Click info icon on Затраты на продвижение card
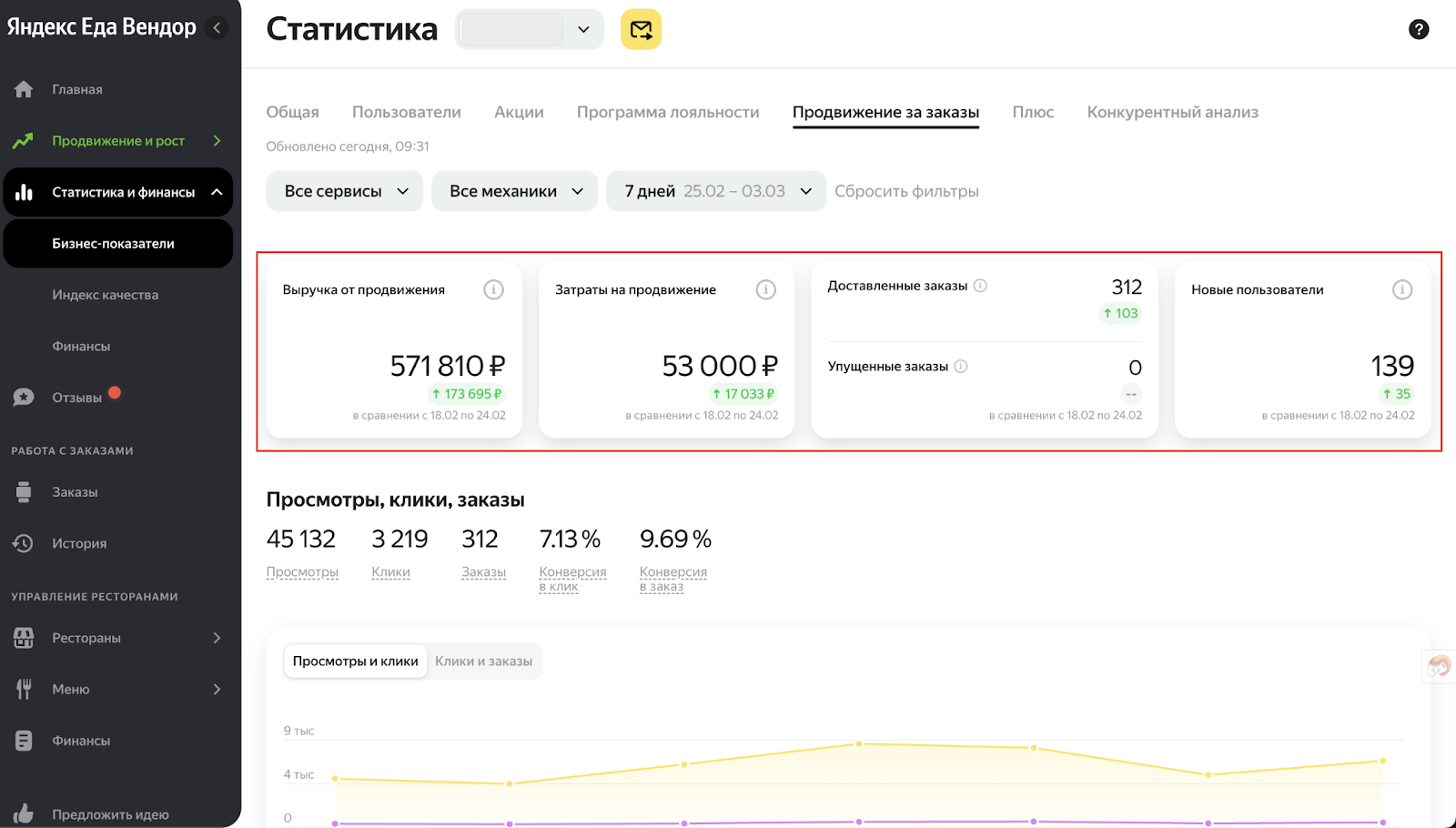Viewport: 1456px width, 828px height. pyautogui.click(x=766, y=289)
